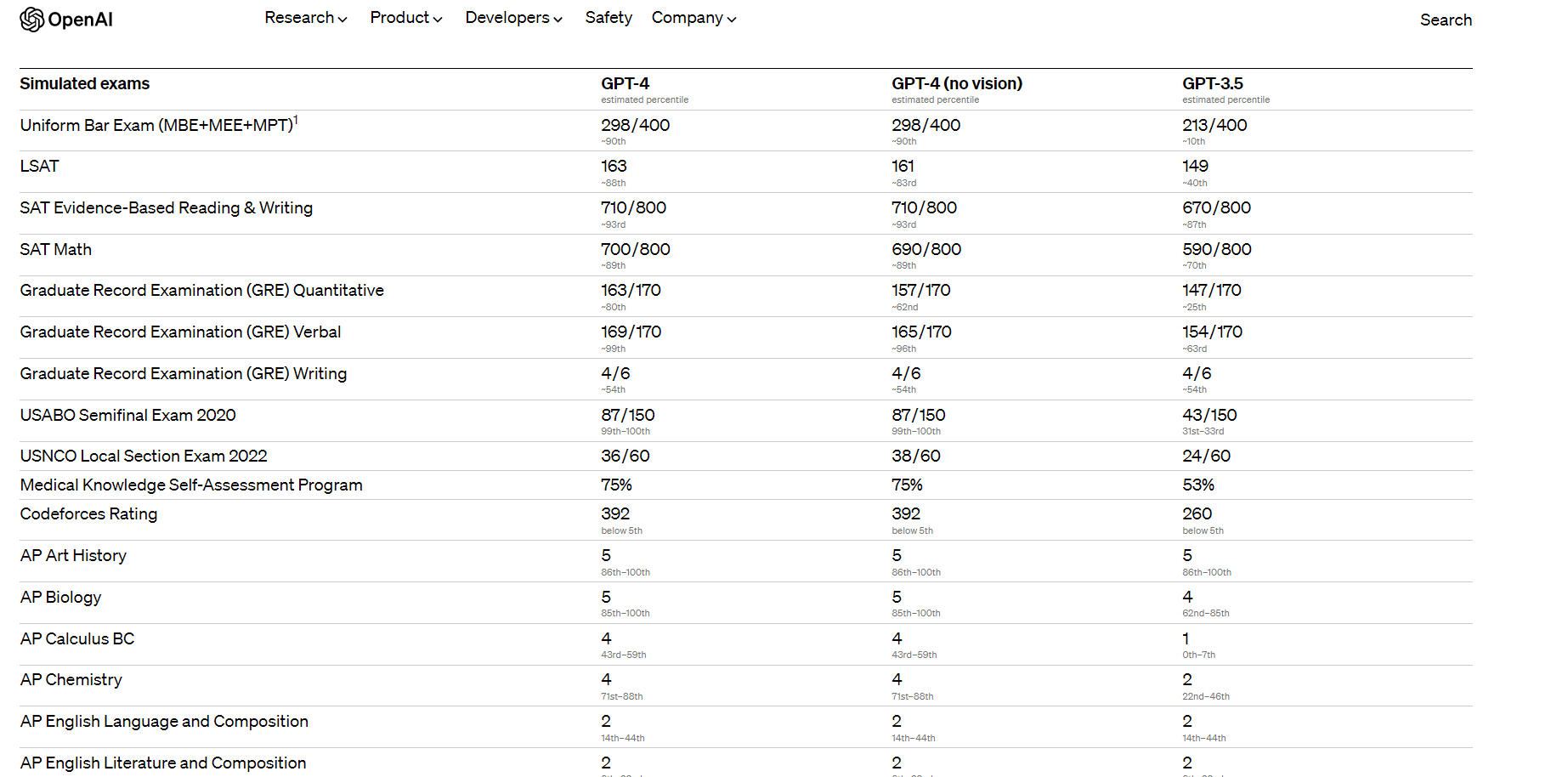
Task: Select the GPT-4 (no vision) LSAT score 161
Action: pyautogui.click(x=903, y=166)
